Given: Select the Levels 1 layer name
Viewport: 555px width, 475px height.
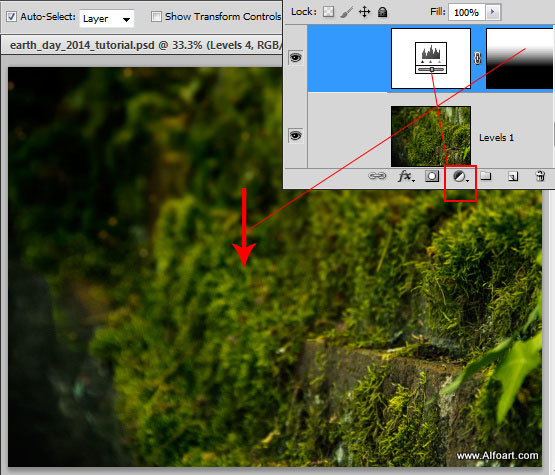Looking at the screenshot, I should tap(496, 138).
